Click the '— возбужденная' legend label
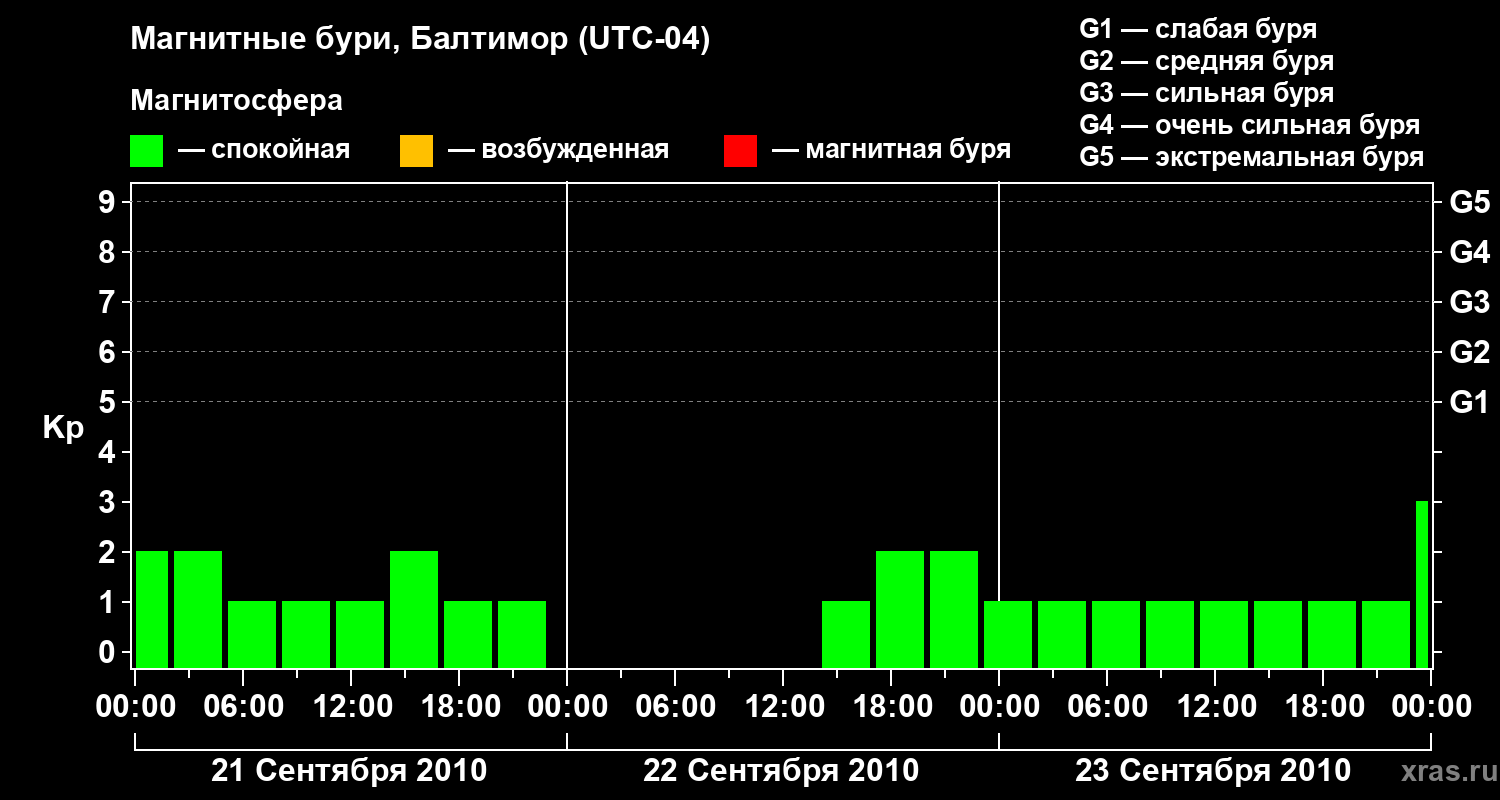Viewport: 1500px width, 800px height. tap(558, 151)
